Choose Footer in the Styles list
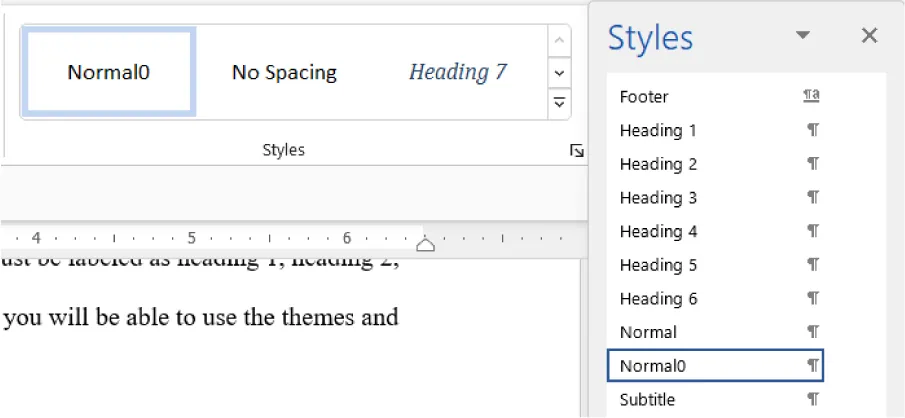This screenshot has width=905, height=418. [644, 97]
